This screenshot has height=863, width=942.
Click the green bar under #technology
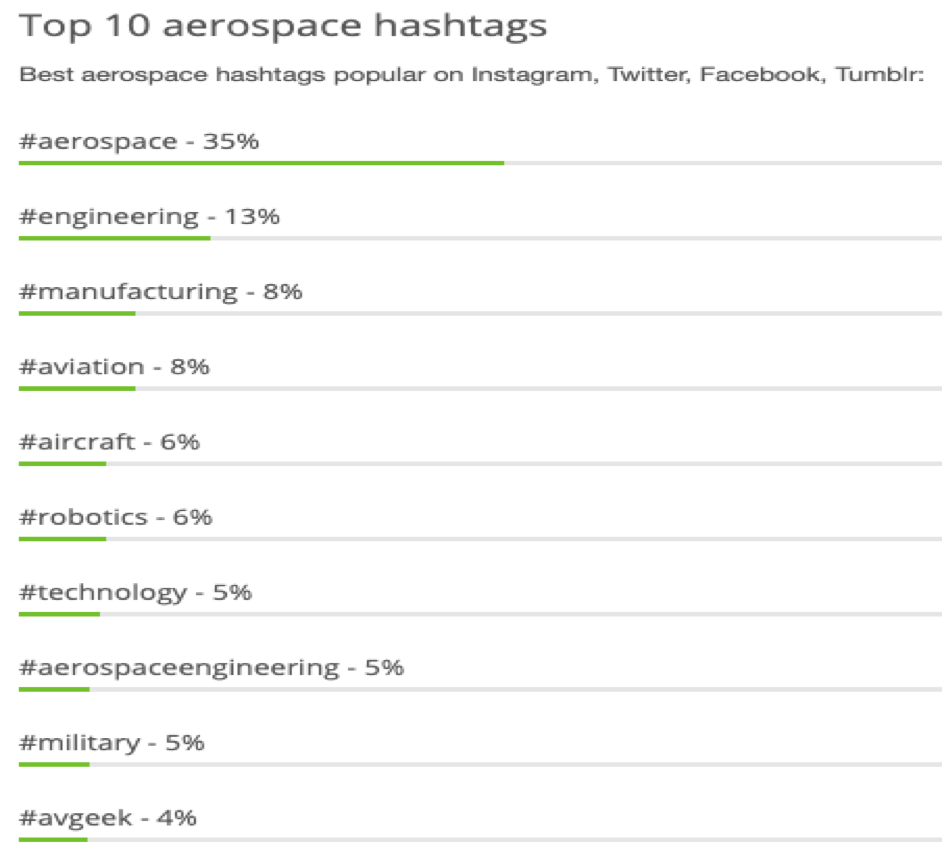tap(59, 614)
